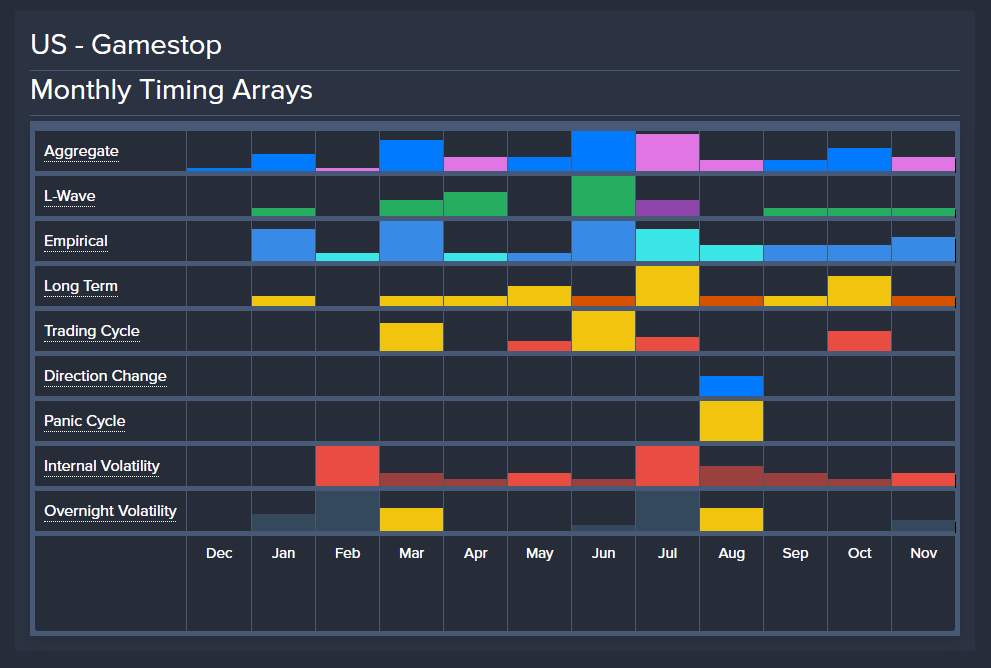Click the Monthly Timing Arrays heading
The height and width of the screenshot is (668, 991).
click(171, 90)
